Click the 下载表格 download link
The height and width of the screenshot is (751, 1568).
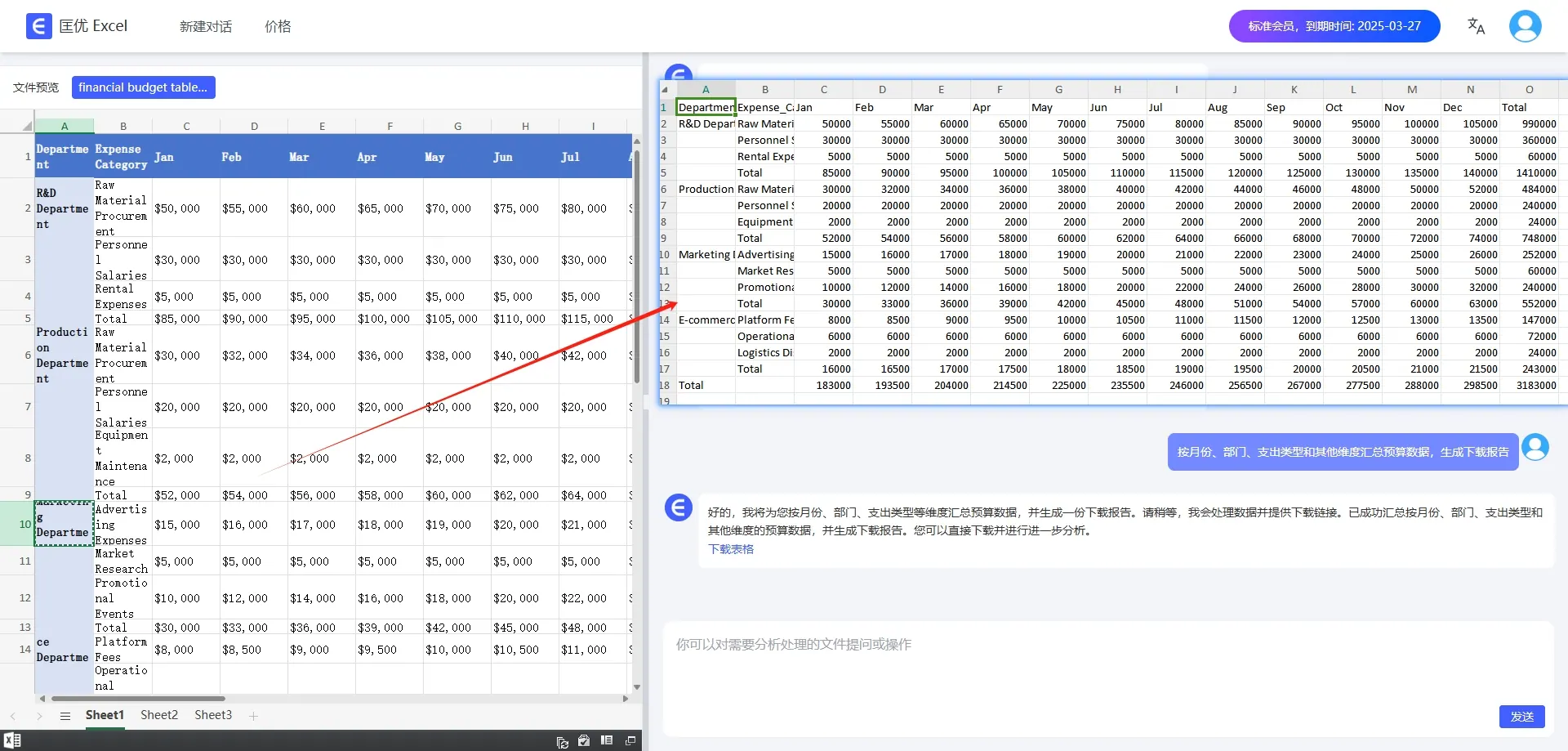click(x=731, y=549)
